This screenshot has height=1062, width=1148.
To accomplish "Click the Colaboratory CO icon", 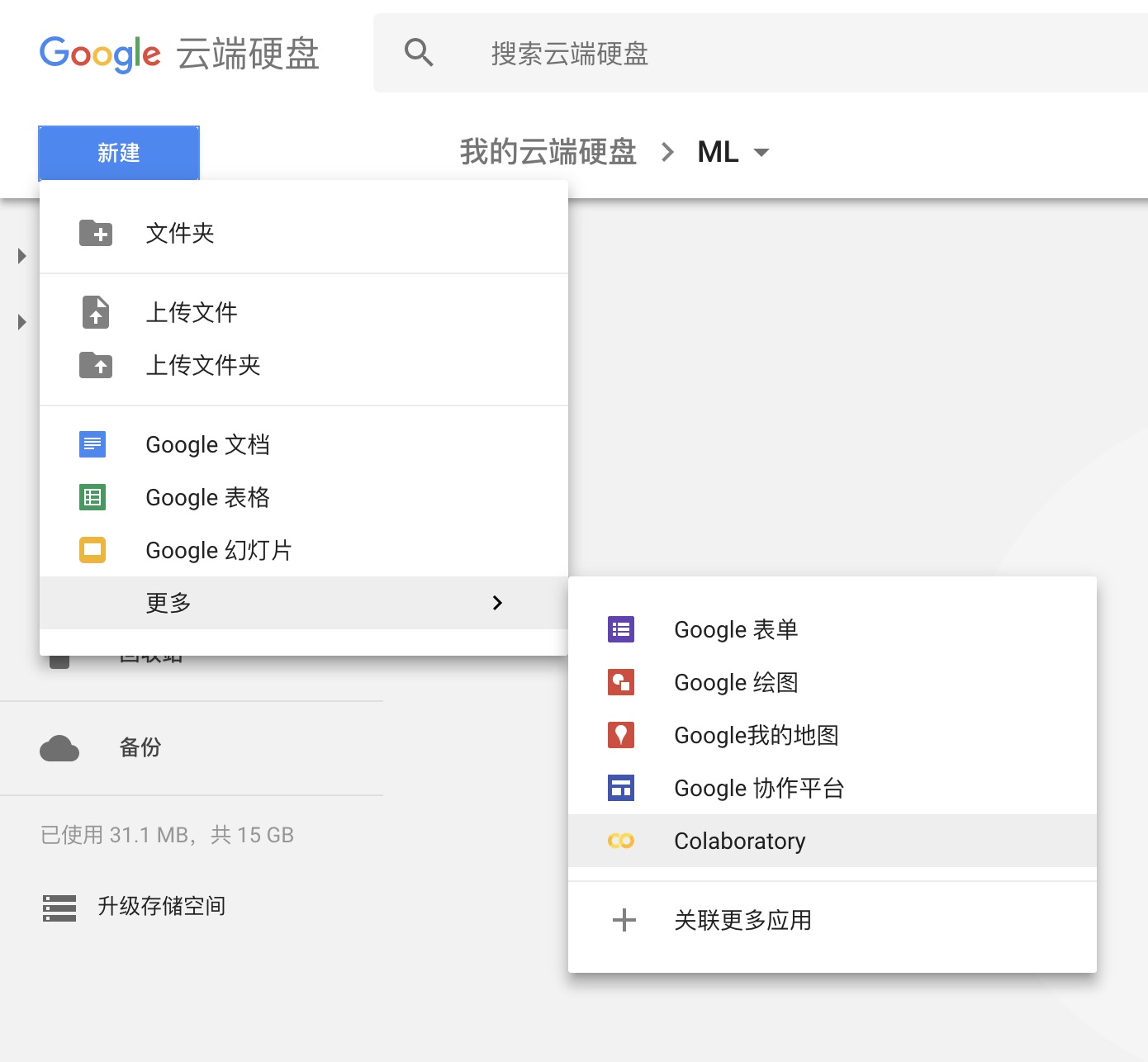I will click(x=621, y=841).
